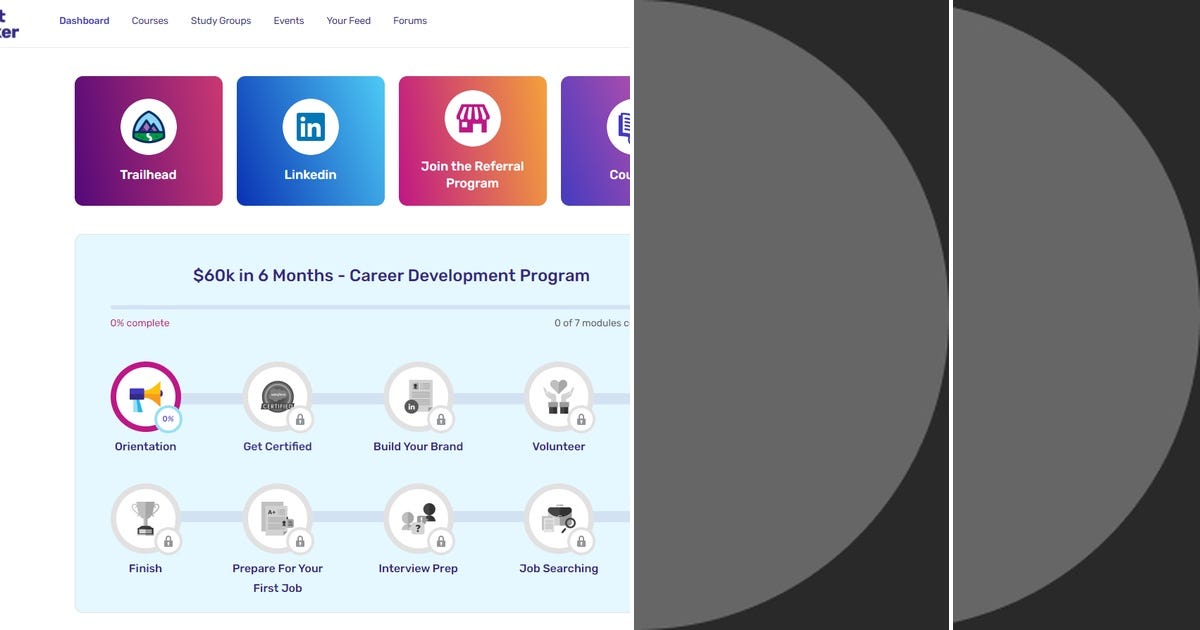Open Study Groups from the navbar
The height and width of the screenshot is (630, 1200).
point(220,20)
